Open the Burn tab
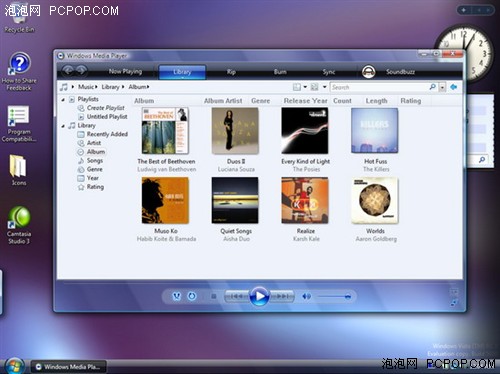This screenshot has width=500, height=374. coord(280,72)
